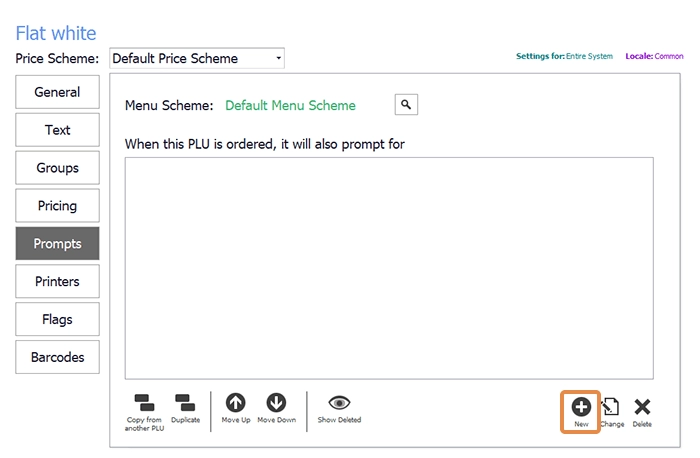Move the prompt down in list
700x458 pixels.
click(x=276, y=403)
